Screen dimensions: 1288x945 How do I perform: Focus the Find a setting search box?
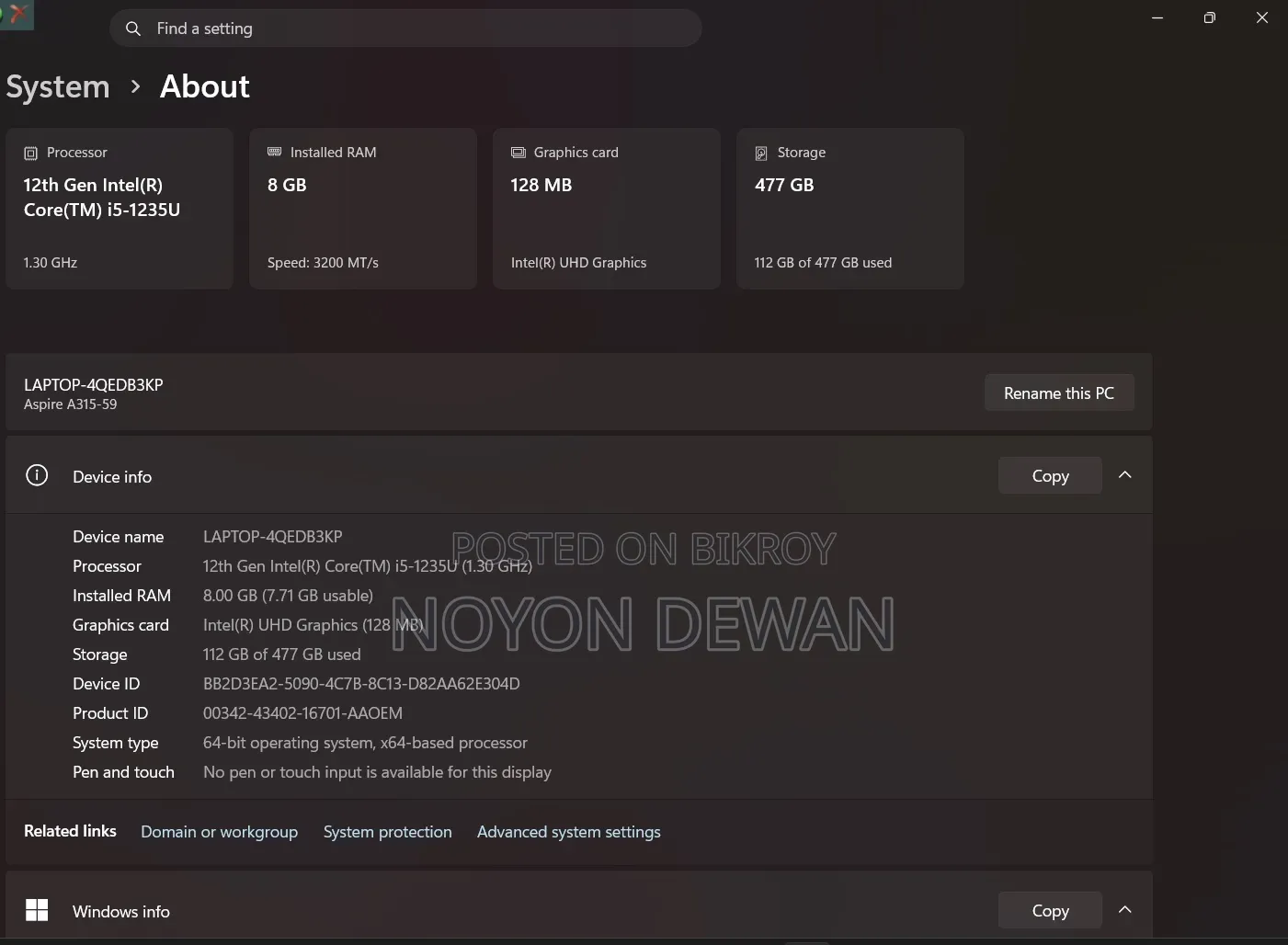[405, 28]
